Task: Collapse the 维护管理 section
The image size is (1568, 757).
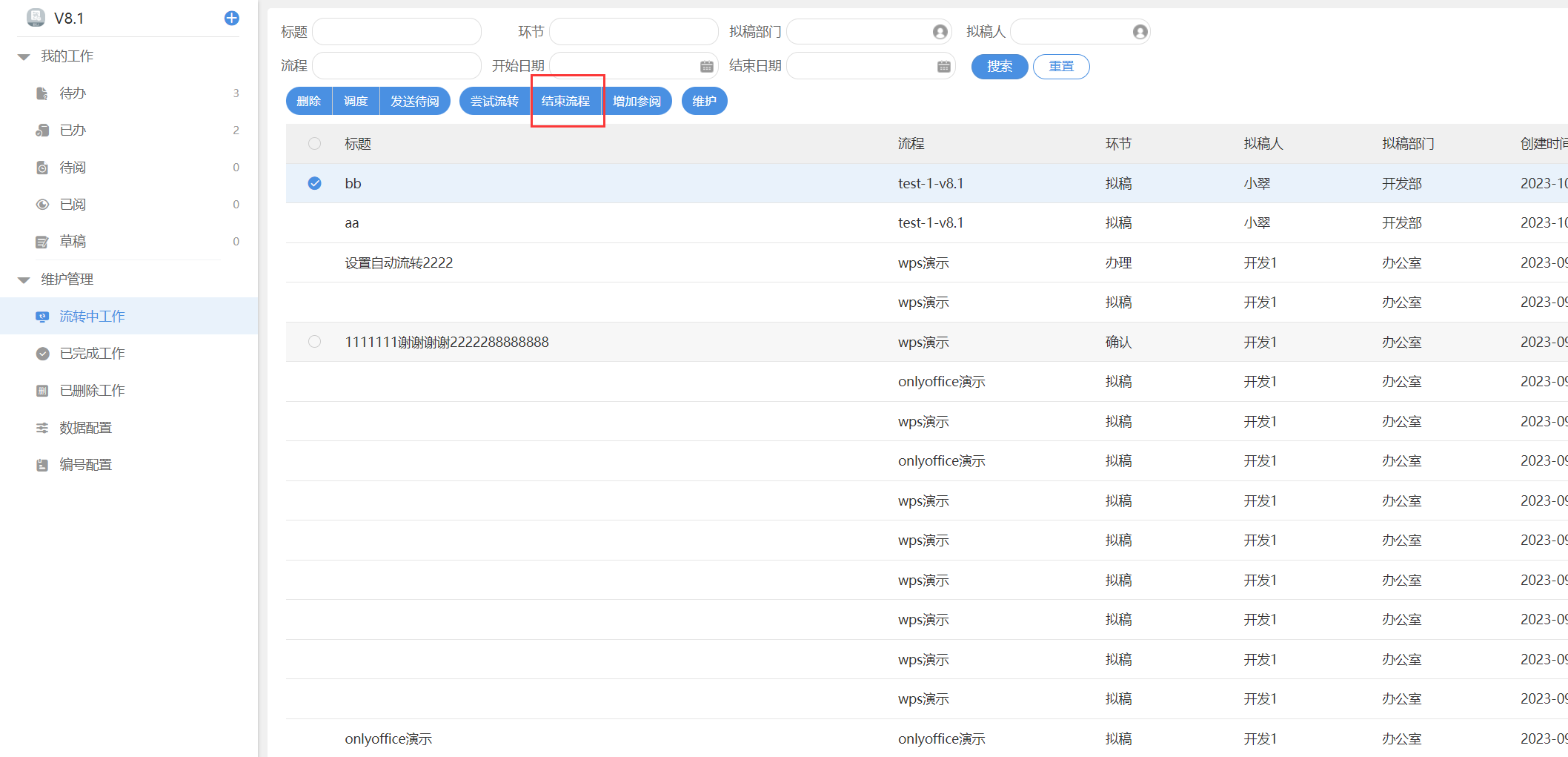Action: tap(24, 280)
